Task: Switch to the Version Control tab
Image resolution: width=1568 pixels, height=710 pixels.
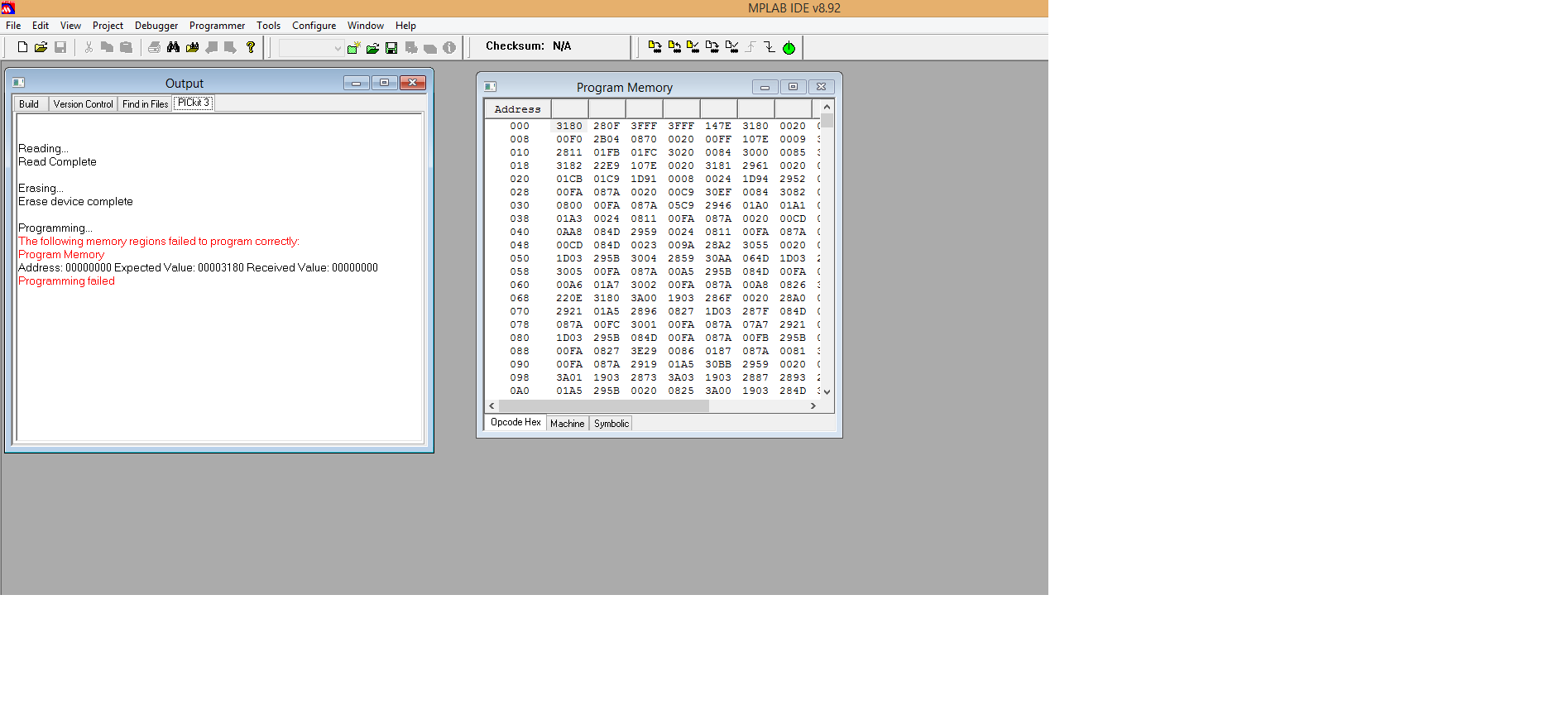Action: click(84, 104)
